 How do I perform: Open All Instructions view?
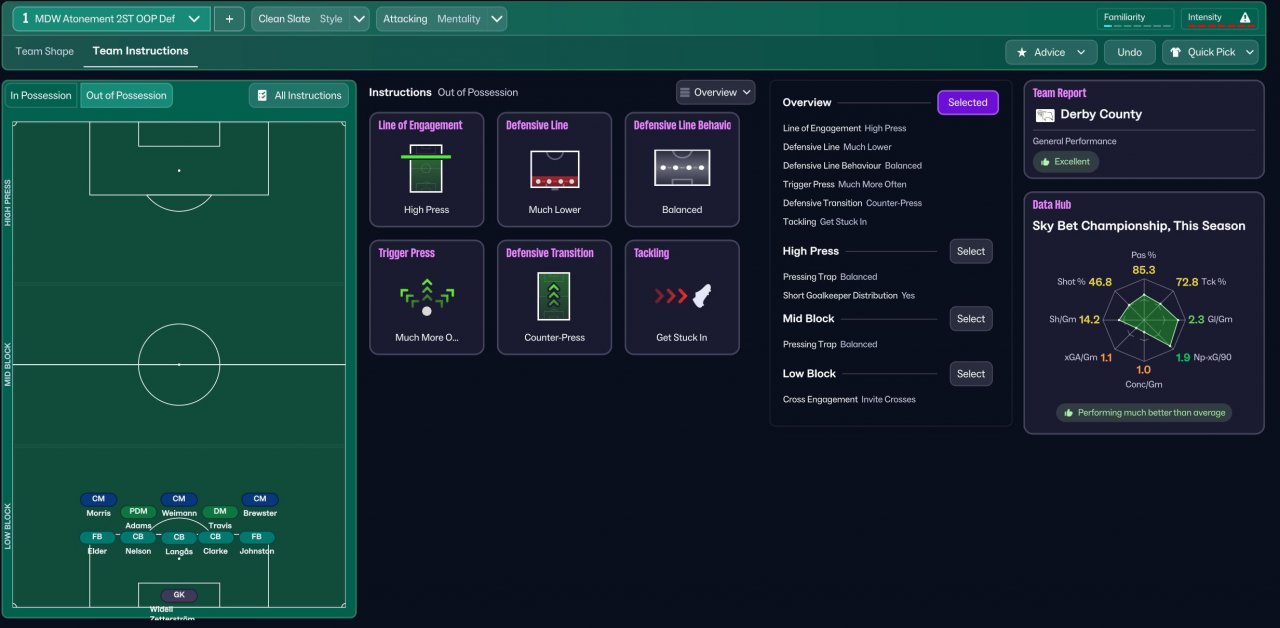(298, 95)
